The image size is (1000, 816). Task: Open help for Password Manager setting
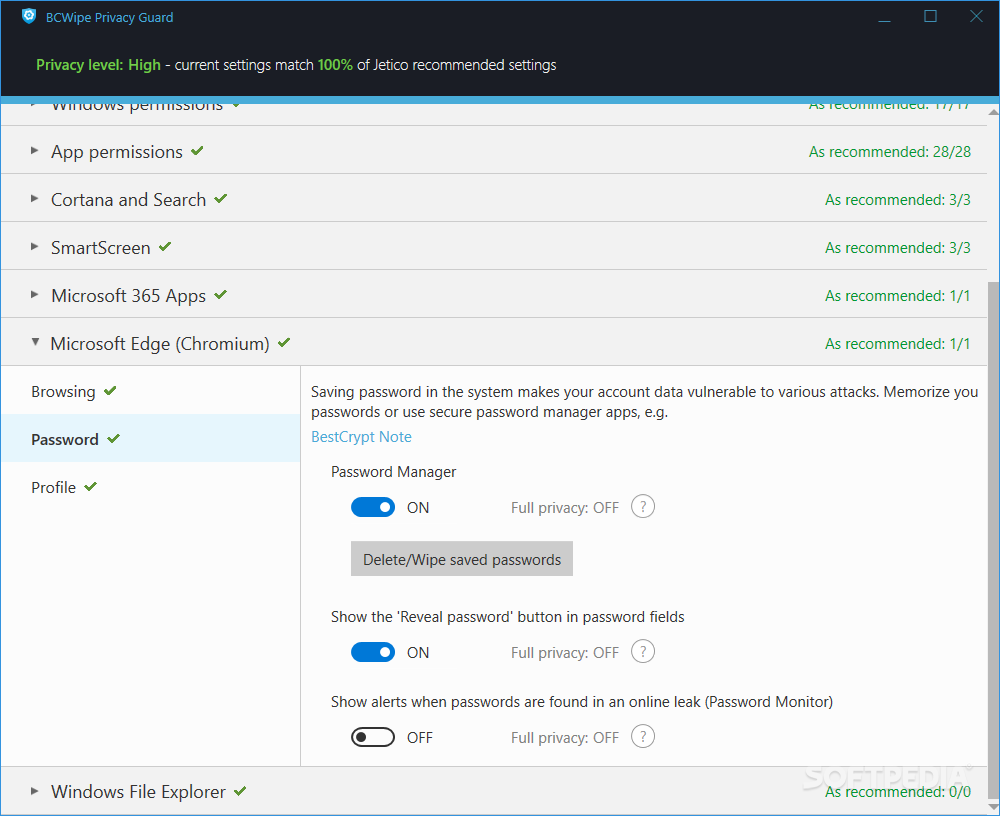coord(643,507)
